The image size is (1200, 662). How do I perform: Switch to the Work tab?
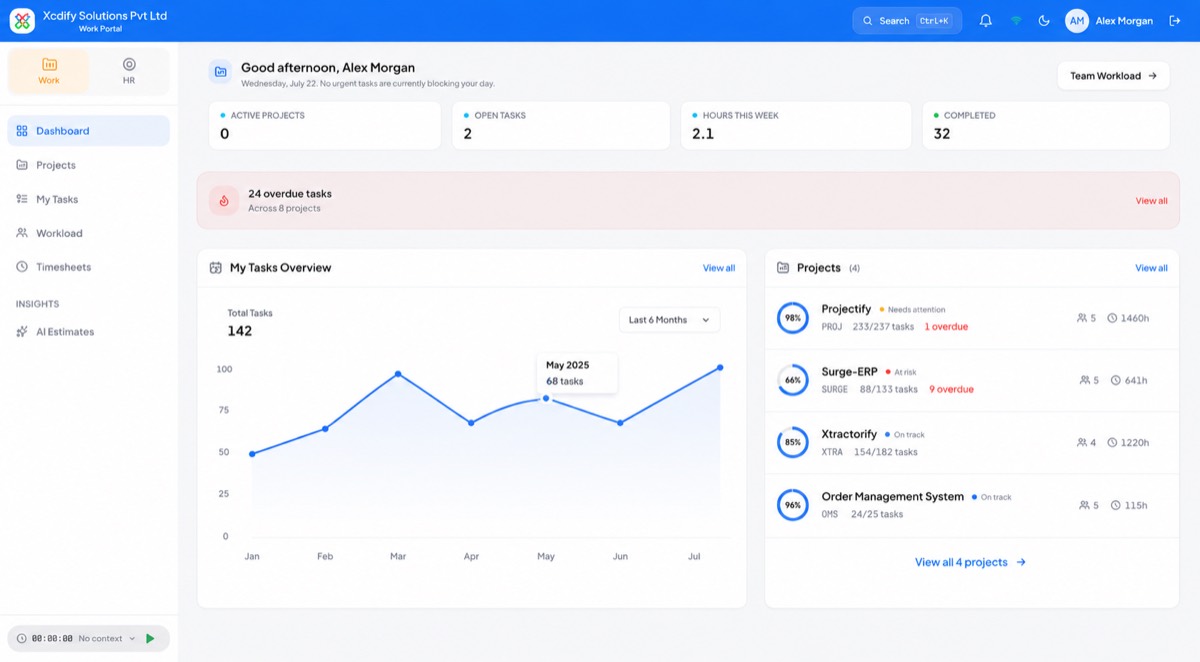[49, 71]
